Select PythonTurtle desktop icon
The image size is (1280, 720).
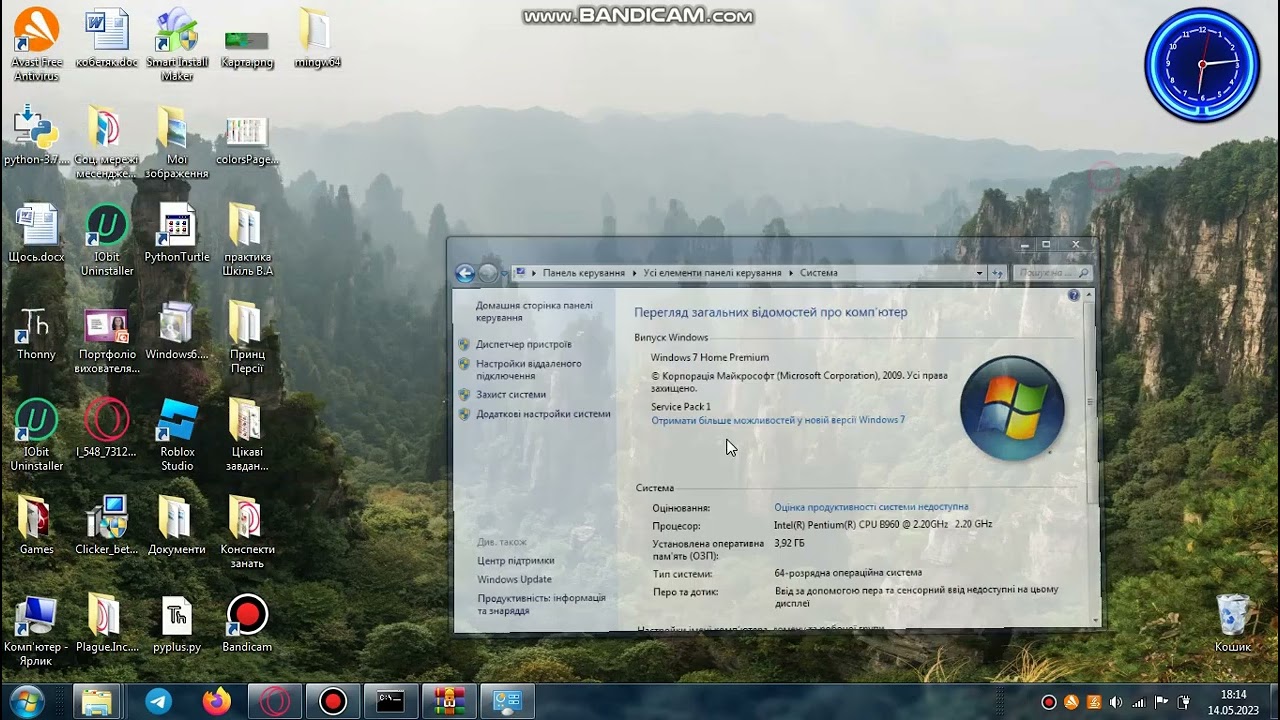(x=177, y=233)
